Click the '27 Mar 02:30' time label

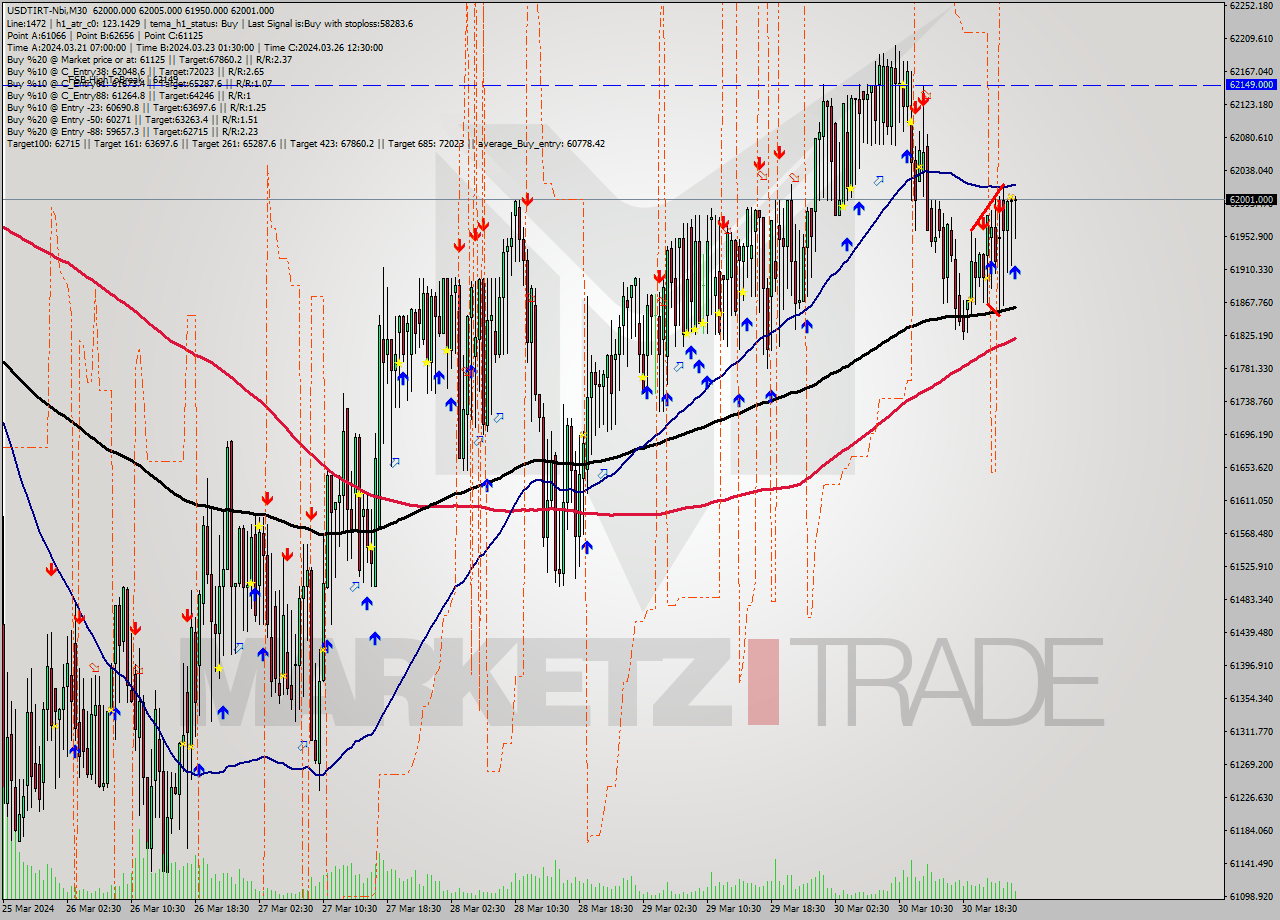pyautogui.click(x=286, y=909)
